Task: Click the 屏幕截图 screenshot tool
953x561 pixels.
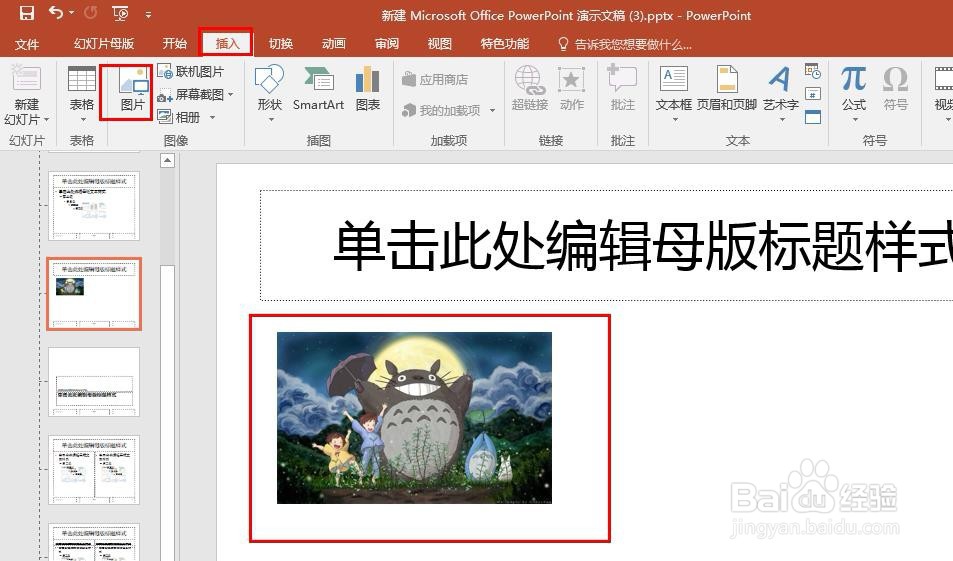Action: click(x=191, y=95)
